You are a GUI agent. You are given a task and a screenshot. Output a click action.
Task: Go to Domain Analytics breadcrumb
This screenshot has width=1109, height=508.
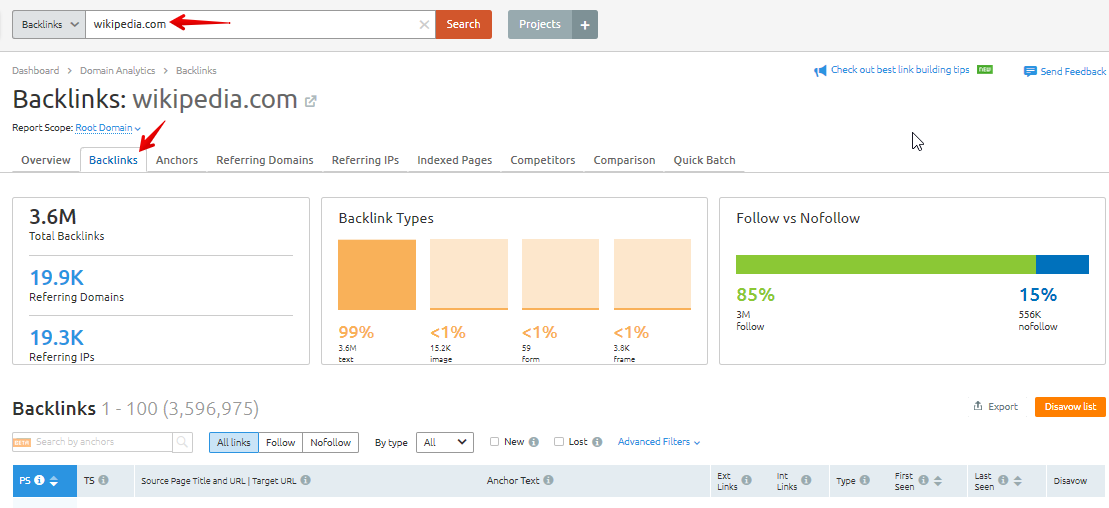117,71
